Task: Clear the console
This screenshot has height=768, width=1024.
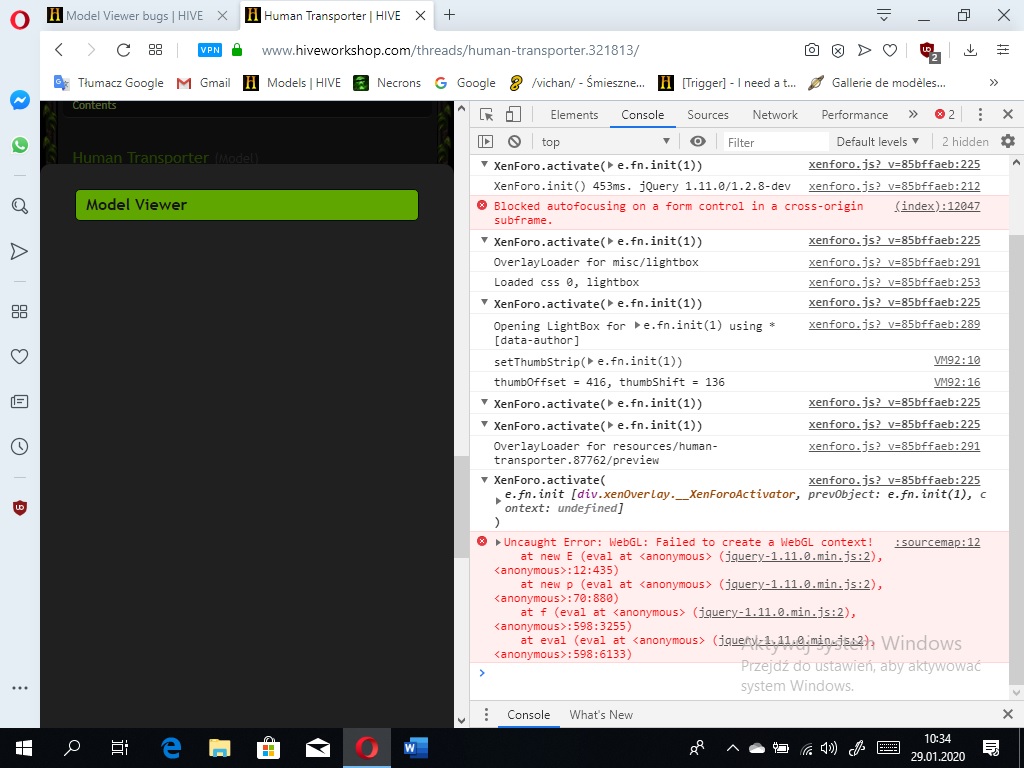Action: click(x=515, y=141)
